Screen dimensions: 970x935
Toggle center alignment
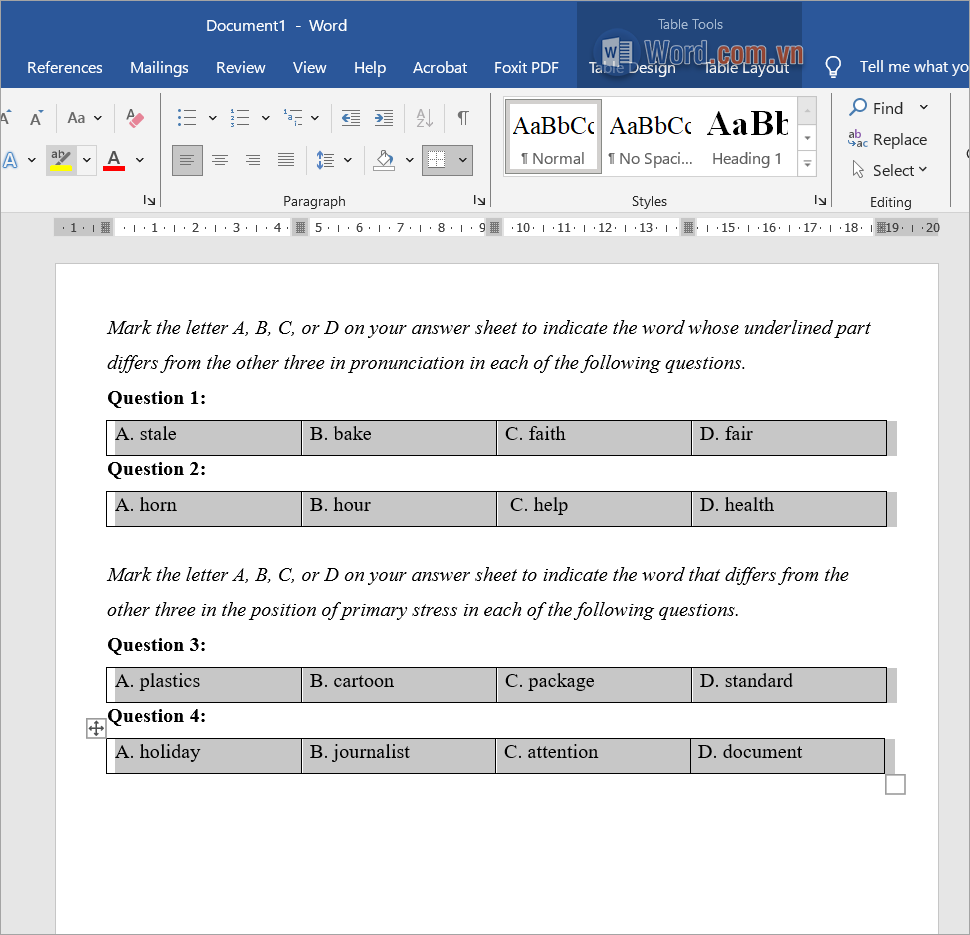[220, 160]
